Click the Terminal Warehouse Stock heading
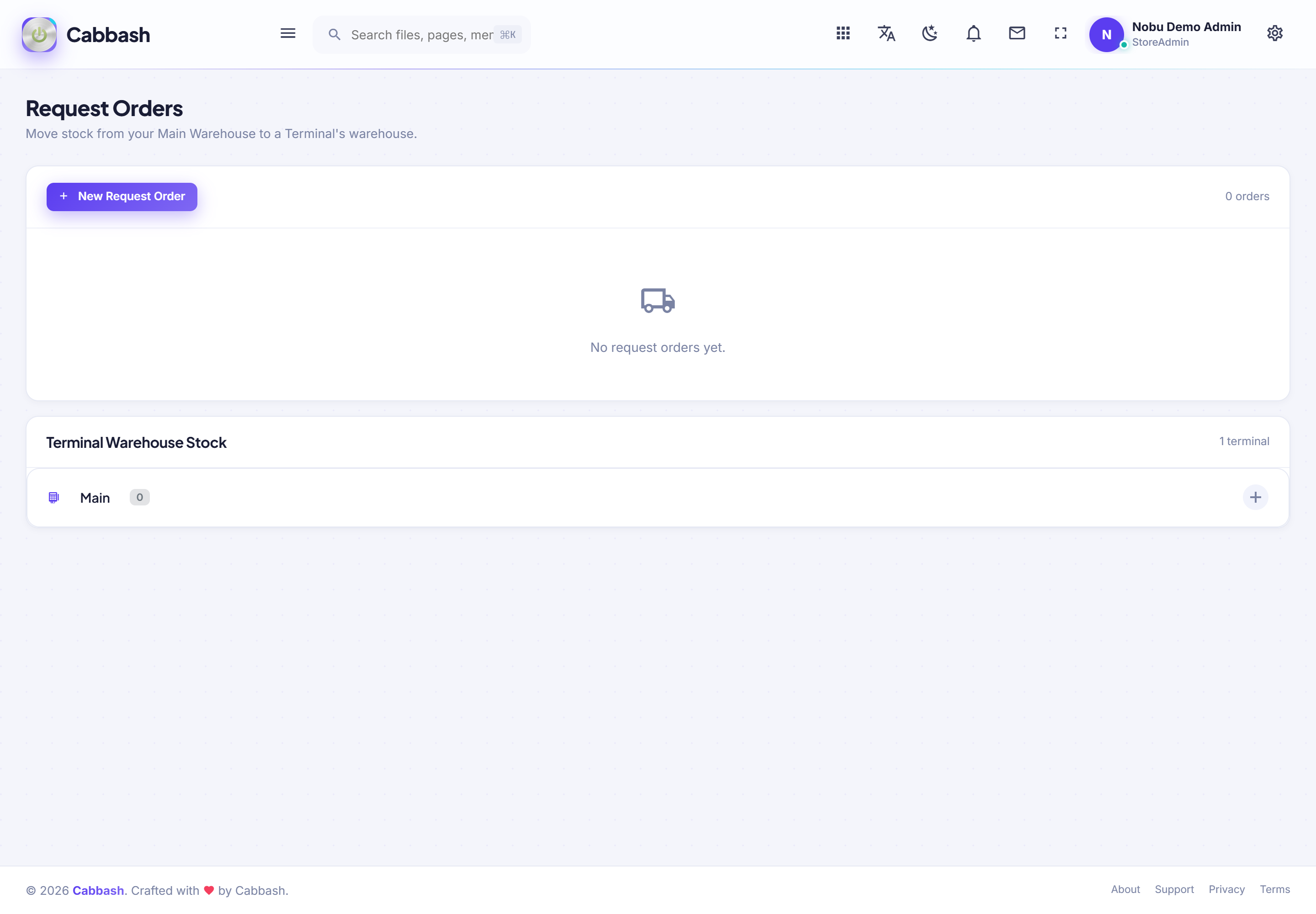1316x914 pixels. pyautogui.click(x=136, y=443)
